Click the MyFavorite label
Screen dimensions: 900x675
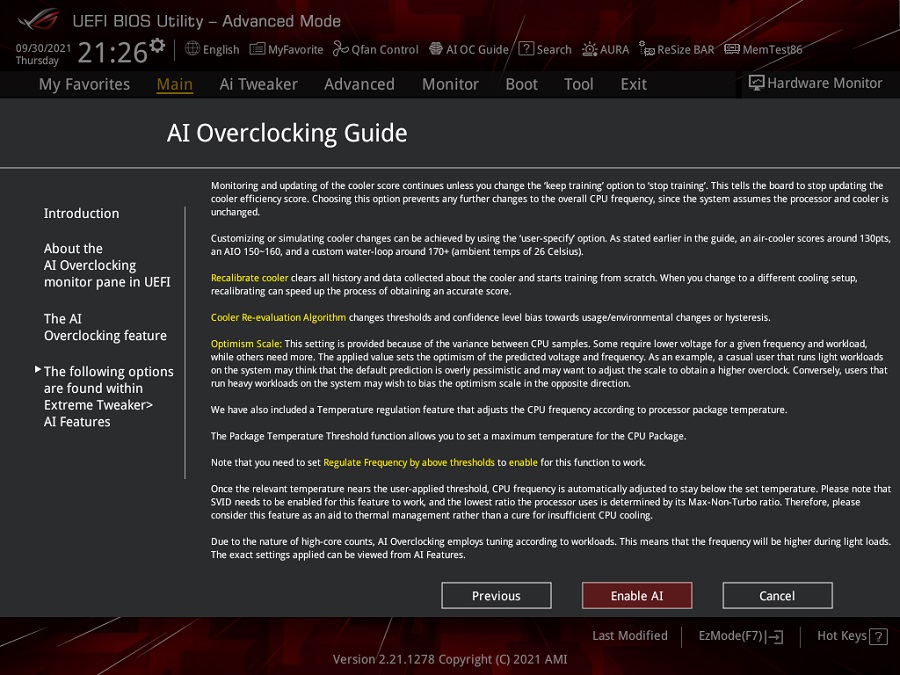coord(296,49)
